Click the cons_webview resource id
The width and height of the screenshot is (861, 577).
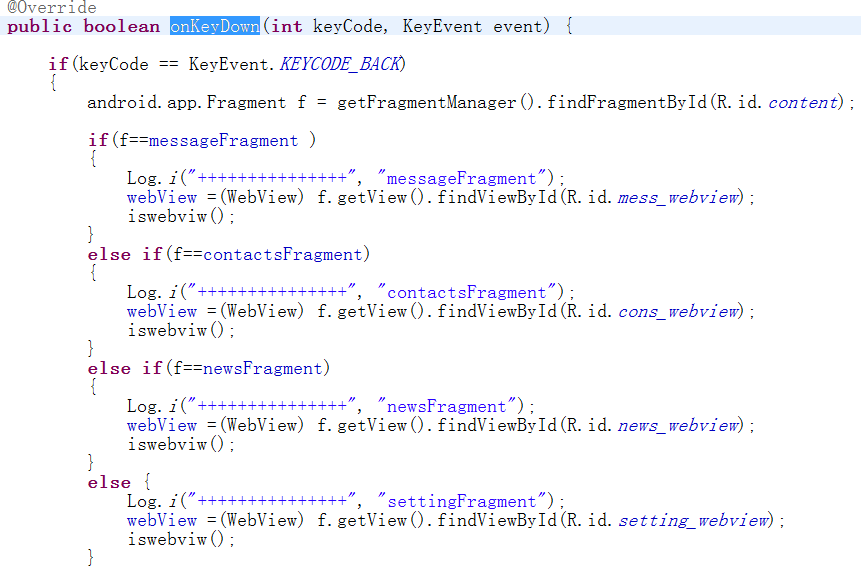(x=679, y=312)
